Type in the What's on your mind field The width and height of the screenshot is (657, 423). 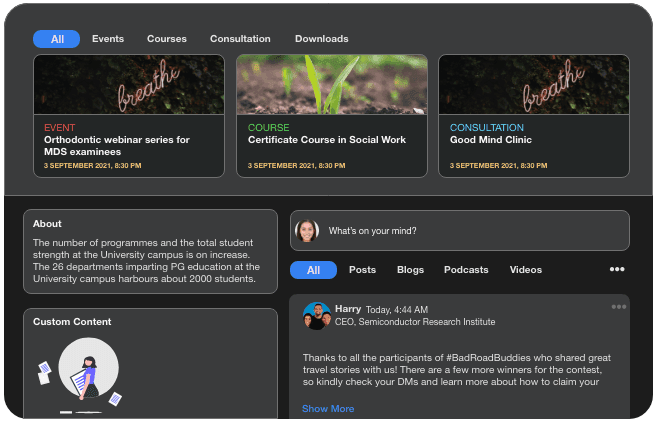click(470, 231)
